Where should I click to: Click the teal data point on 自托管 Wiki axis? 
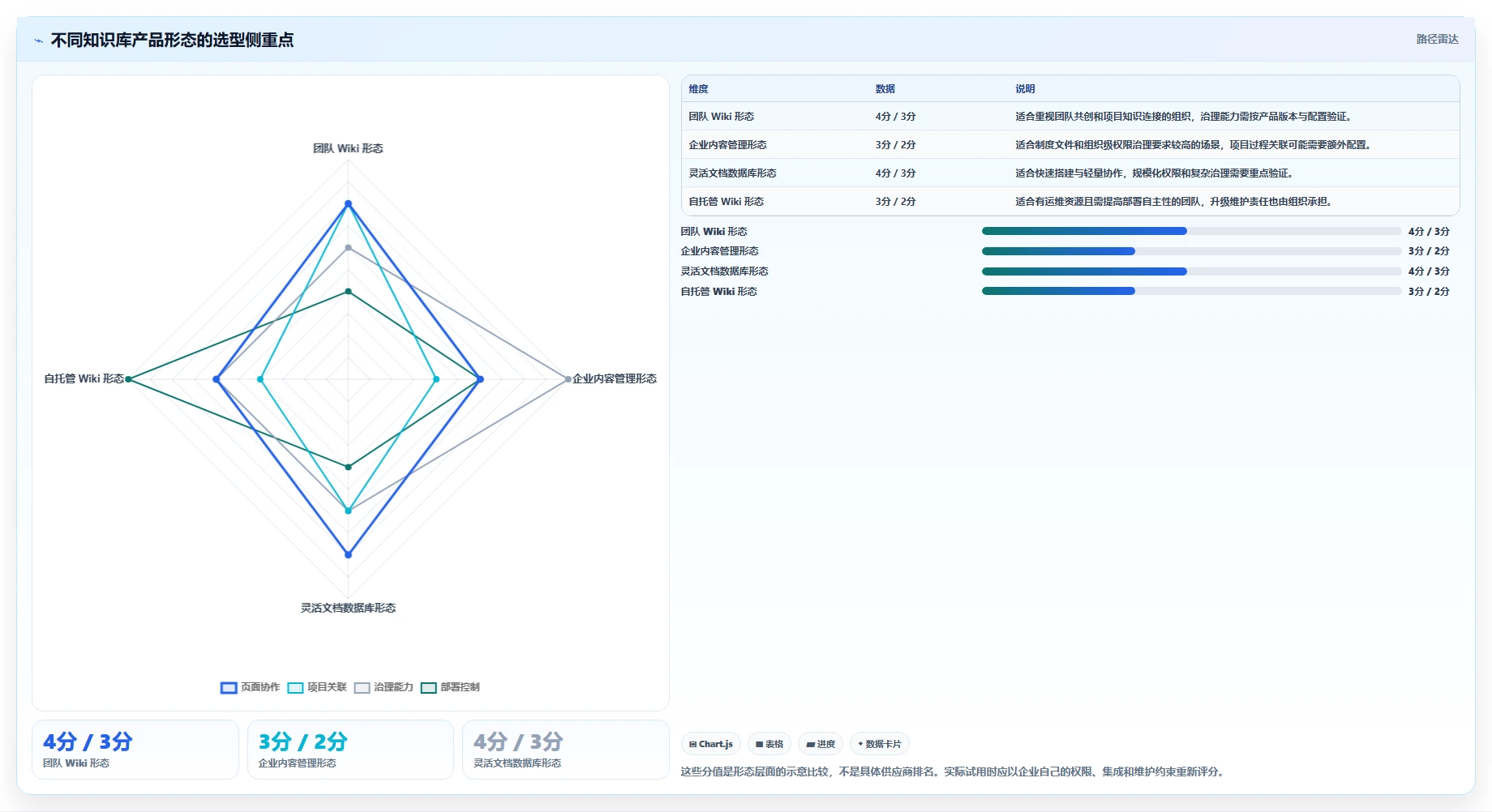[x=128, y=379]
